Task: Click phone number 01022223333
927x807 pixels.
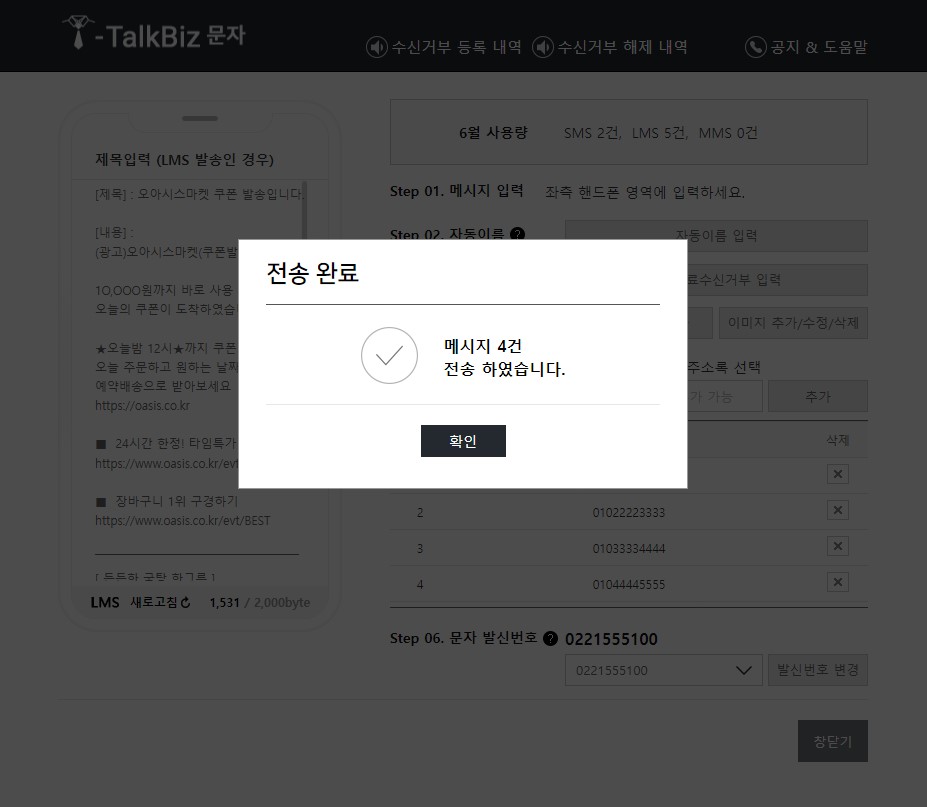Action: [x=629, y=513]
